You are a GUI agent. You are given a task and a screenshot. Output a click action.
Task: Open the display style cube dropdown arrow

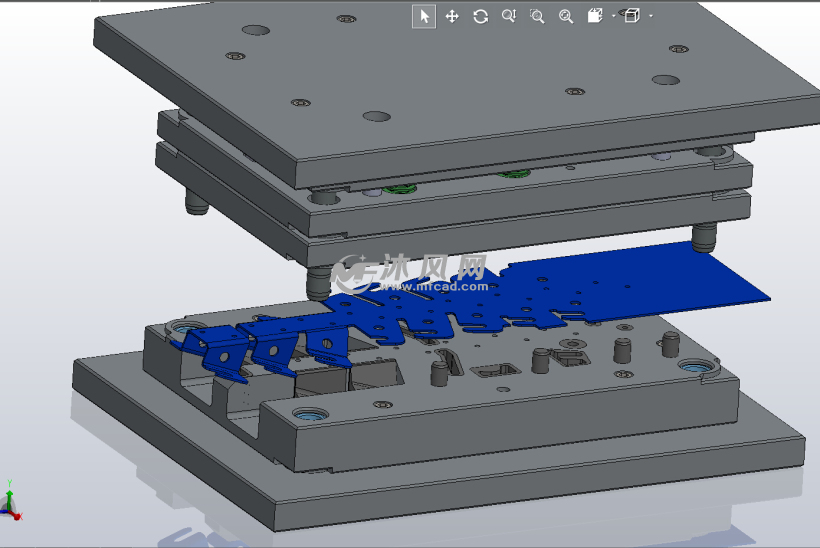651,16
